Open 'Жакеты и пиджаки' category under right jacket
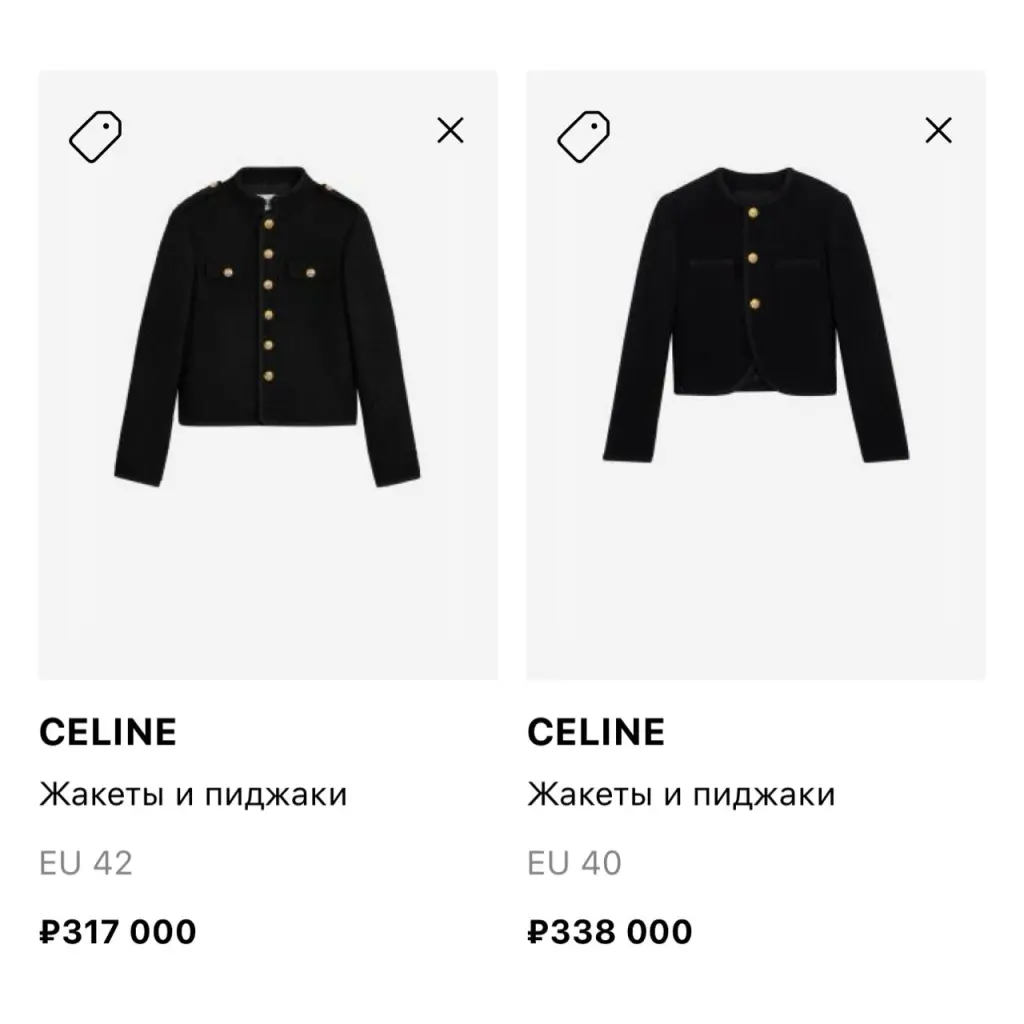Image resolution: width=1024 pixels, height=1024 pixels. (x=680, y=795)
